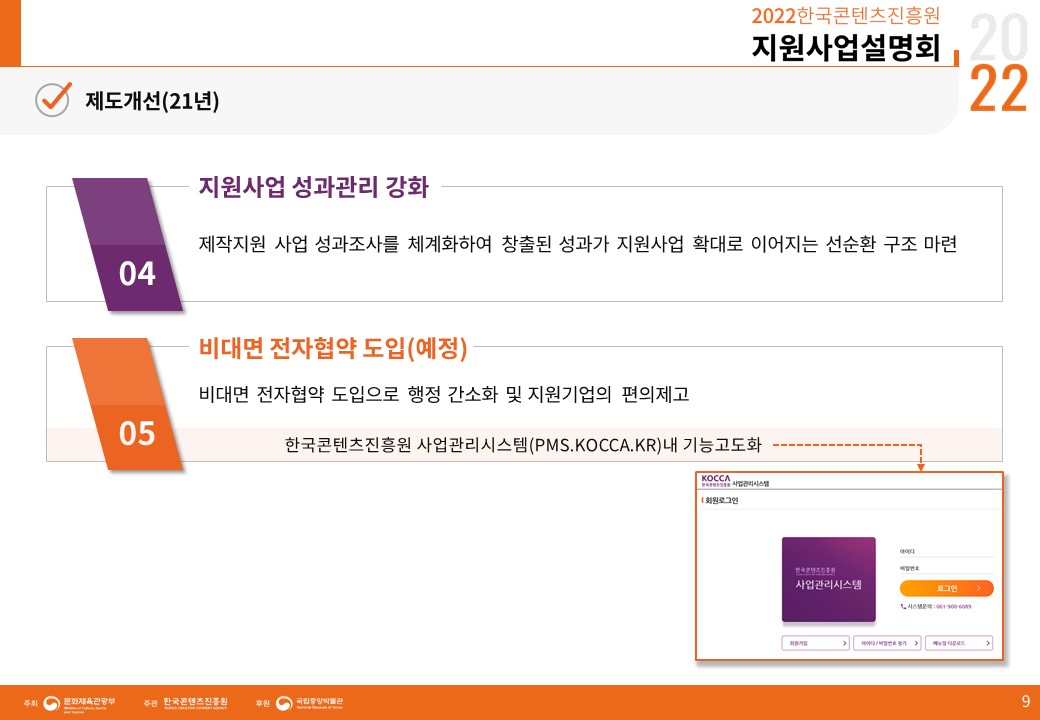The width and height of the screenshot is (1040, 720).
Task: Click the purple 사업관리시스템 tile
Action: click(828, 579)
